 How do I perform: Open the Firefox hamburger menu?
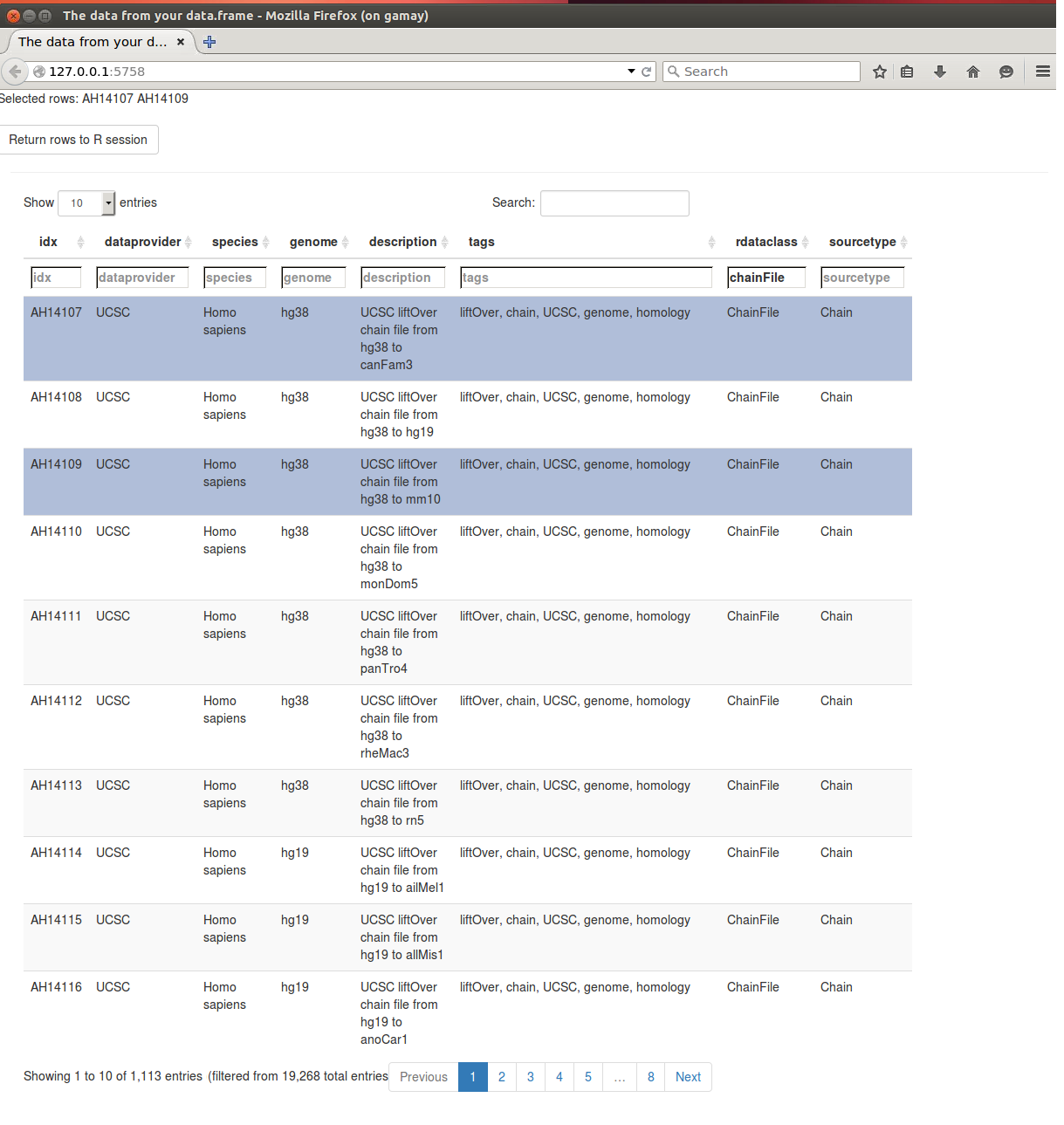[x=1042, y=72]
